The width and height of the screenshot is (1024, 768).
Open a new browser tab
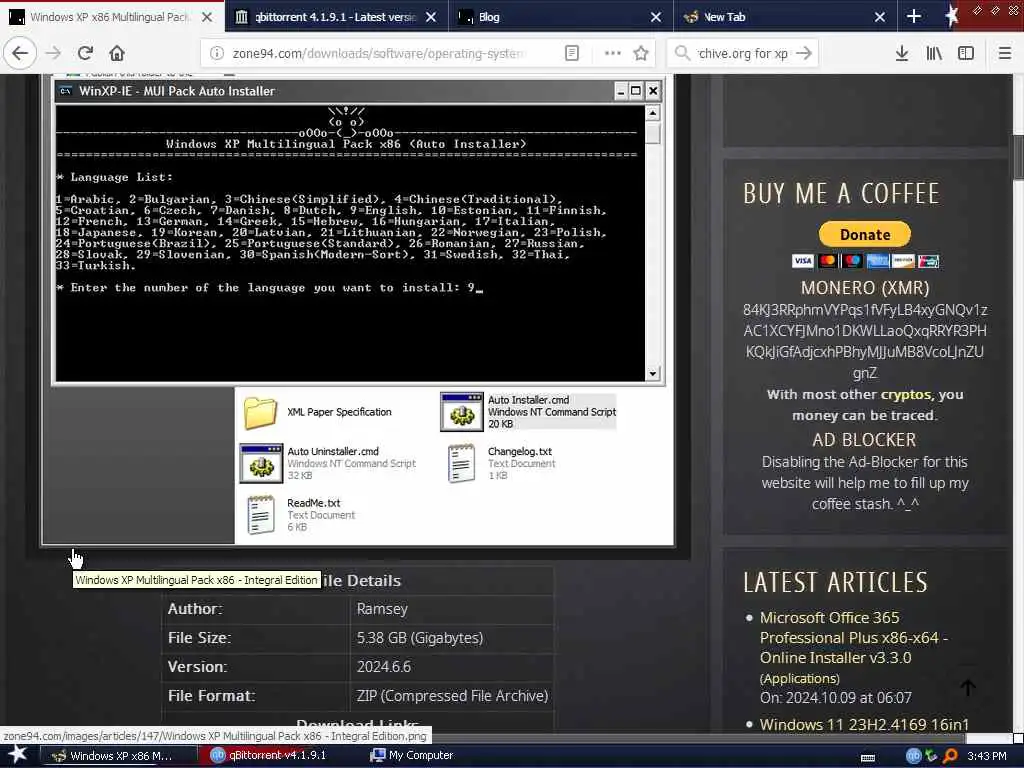[914, 16]
